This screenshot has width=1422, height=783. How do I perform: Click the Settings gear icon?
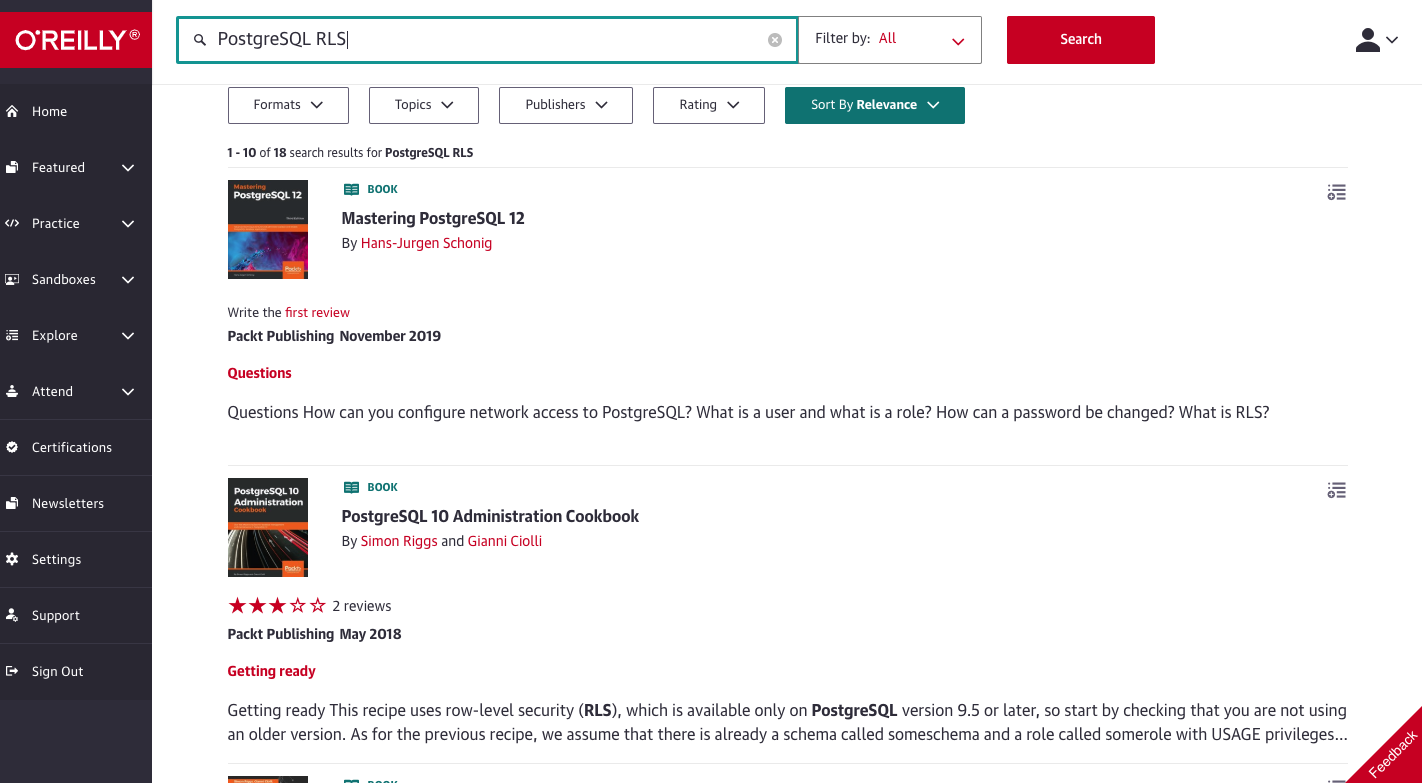coord(12,559)
